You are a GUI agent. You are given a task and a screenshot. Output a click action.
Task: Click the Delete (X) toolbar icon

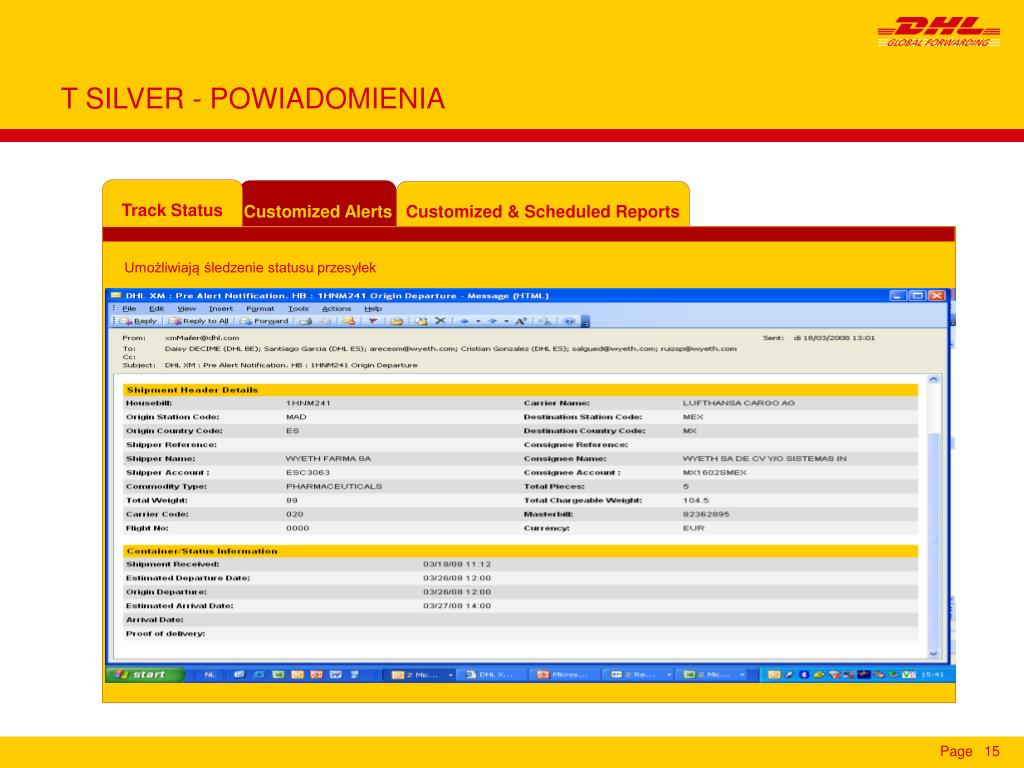coord(440,321)
